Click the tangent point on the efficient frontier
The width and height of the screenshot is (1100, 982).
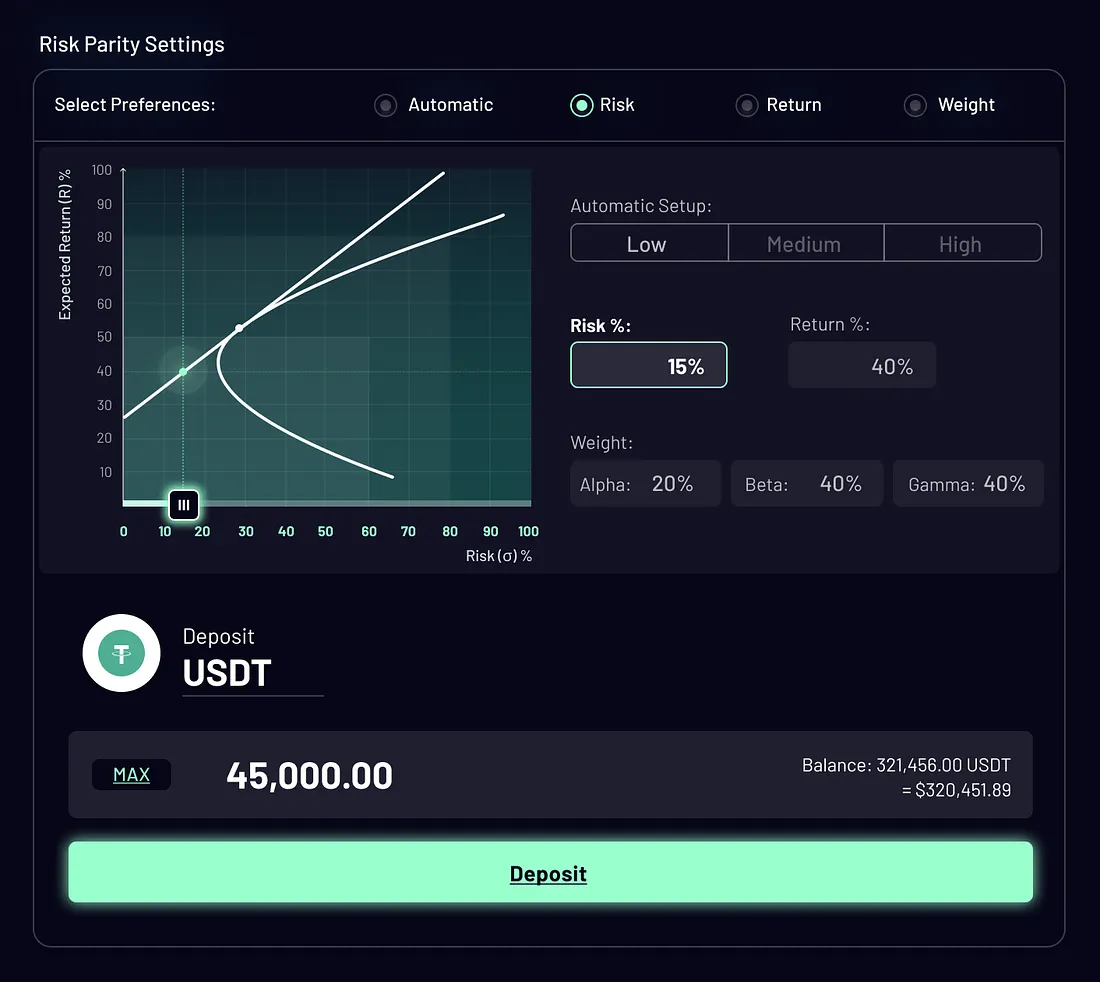coord(239,328)
